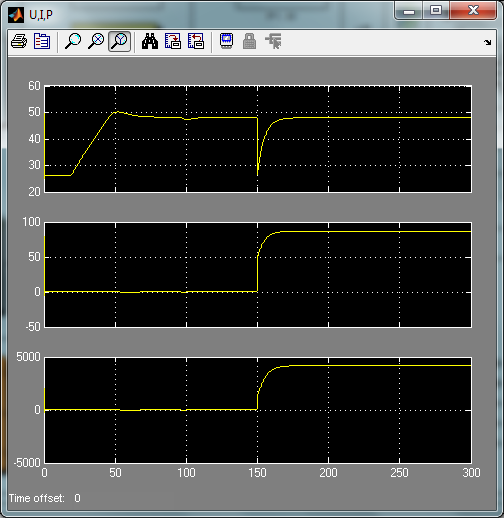Viewport: 504px width, 518px height.
Task: Open scope Parameters dialog icon
Action: point(42,42)
